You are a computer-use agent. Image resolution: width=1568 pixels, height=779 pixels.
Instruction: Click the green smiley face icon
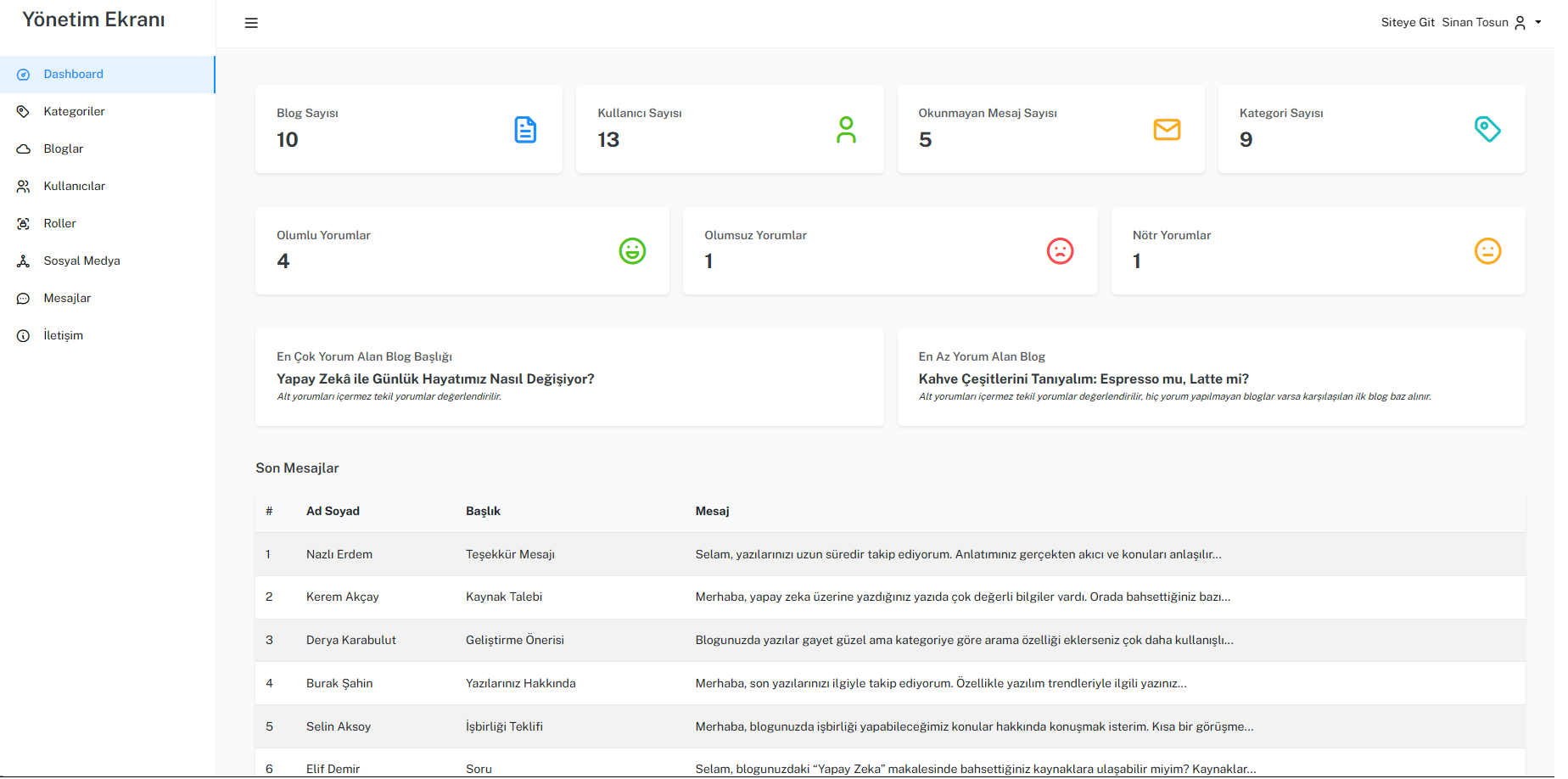coord(632,251)
